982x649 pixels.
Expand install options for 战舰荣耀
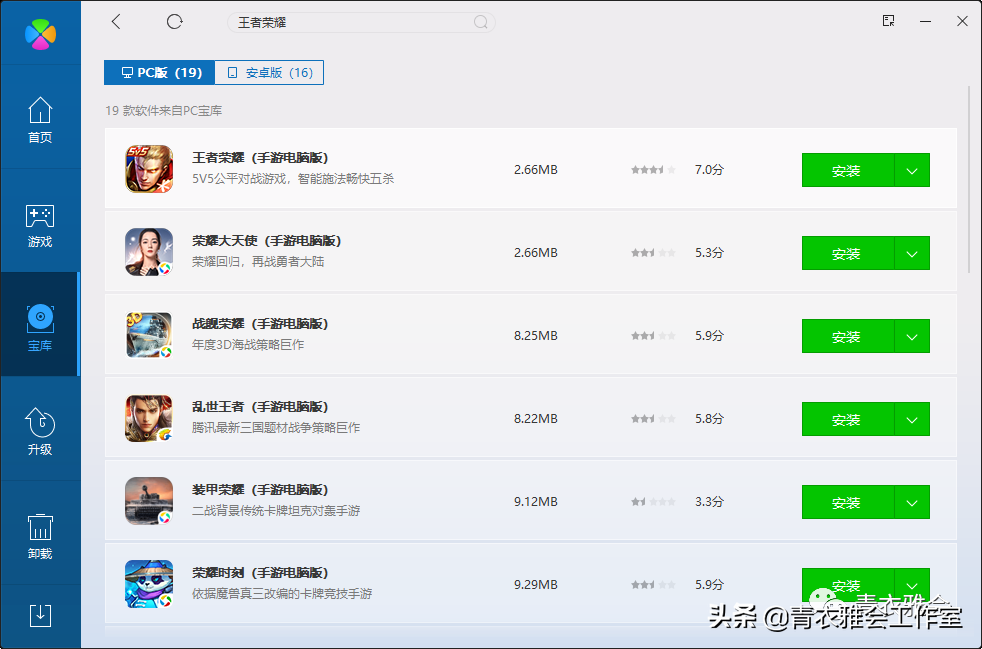coord(912,336)
